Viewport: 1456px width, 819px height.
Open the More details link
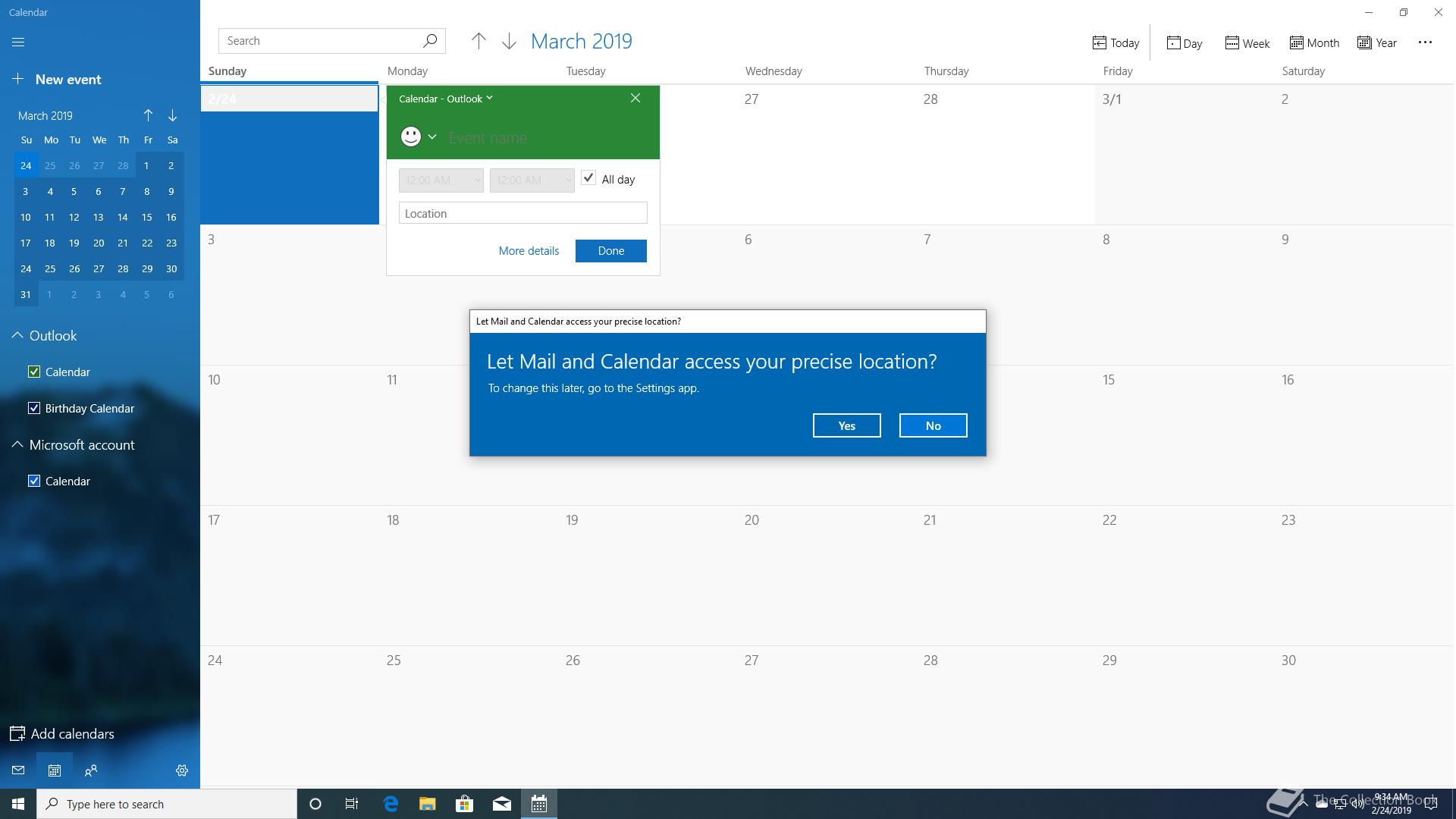529,251
